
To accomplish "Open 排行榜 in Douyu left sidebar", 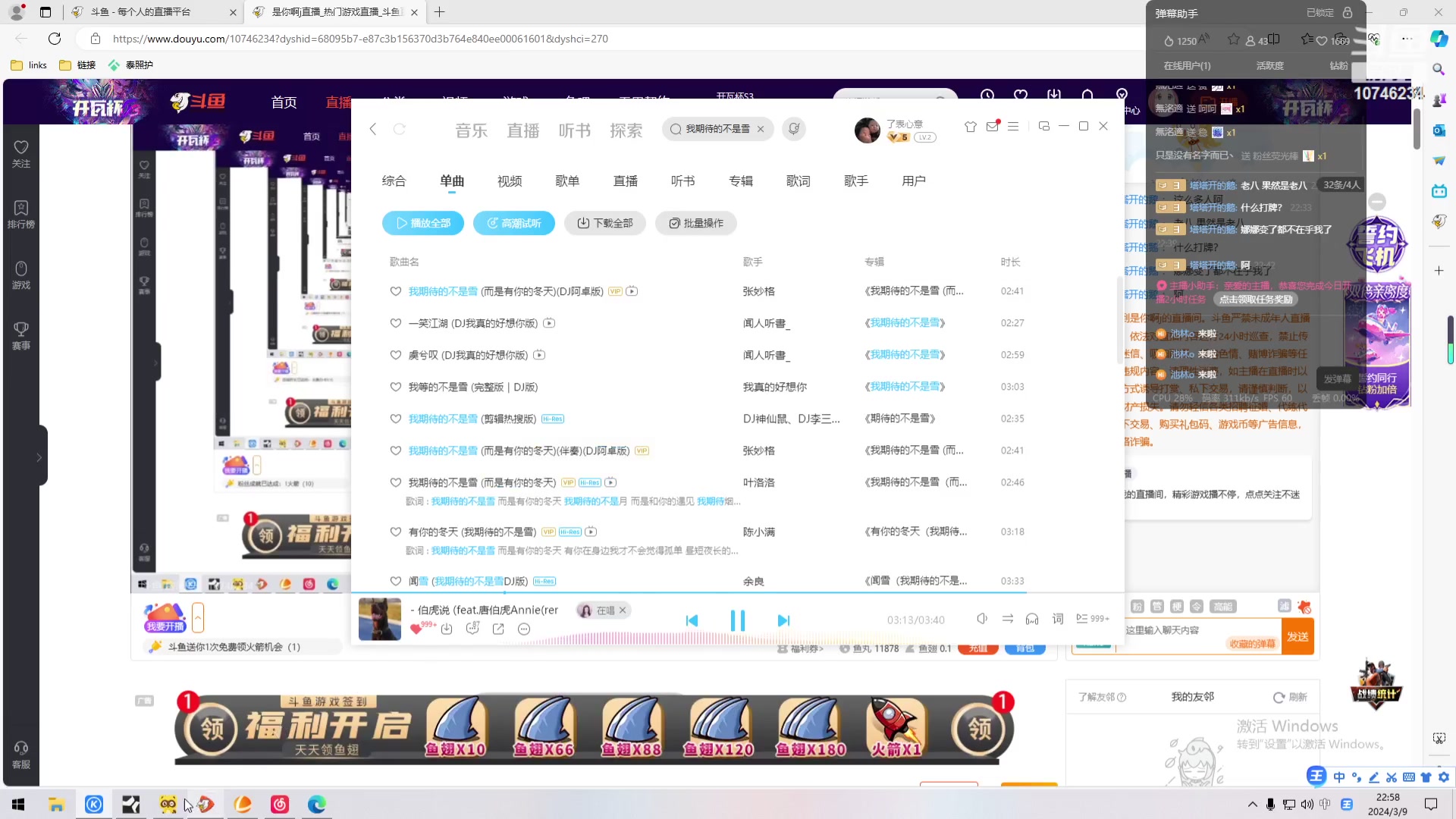I will pos(21,214).
